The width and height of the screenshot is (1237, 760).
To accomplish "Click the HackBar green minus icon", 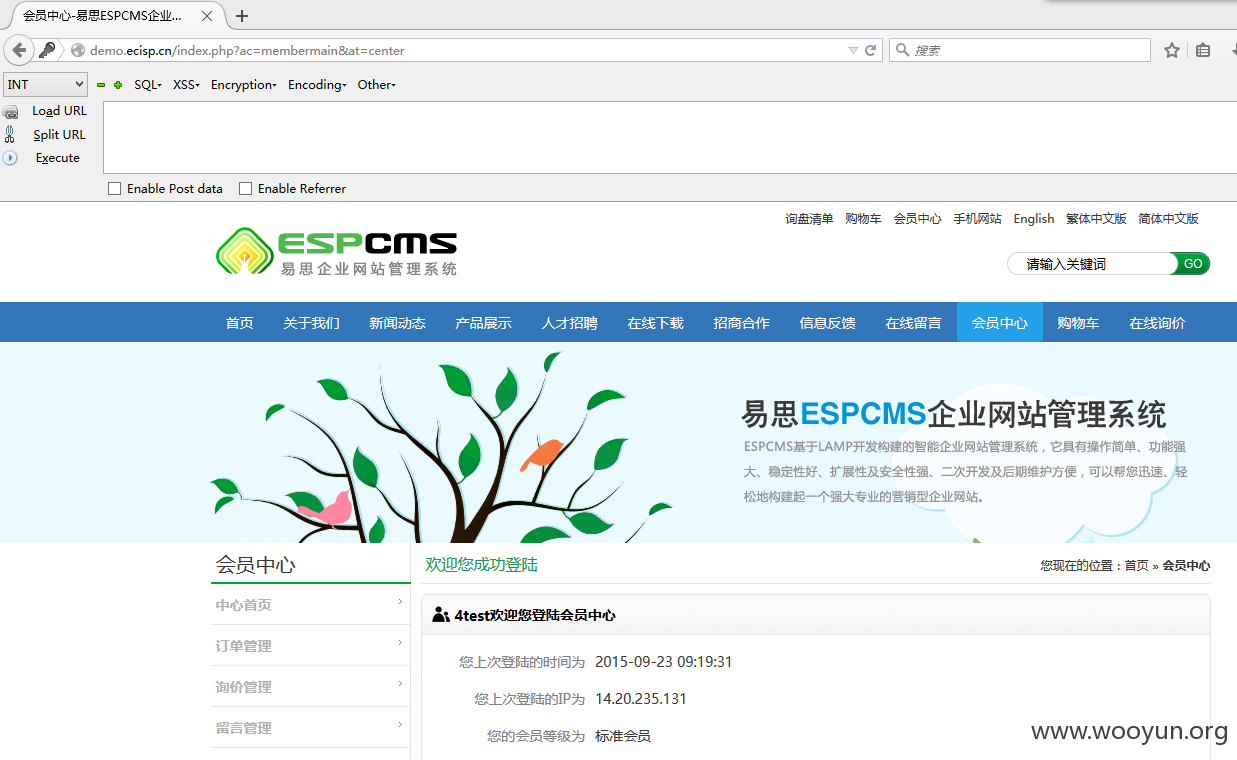I will click(101, 85).
